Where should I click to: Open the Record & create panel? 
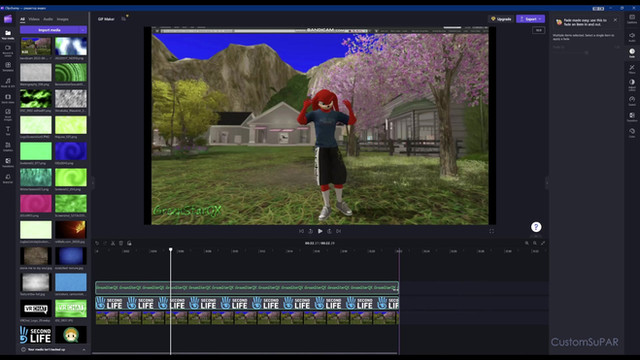click(8, 50)
